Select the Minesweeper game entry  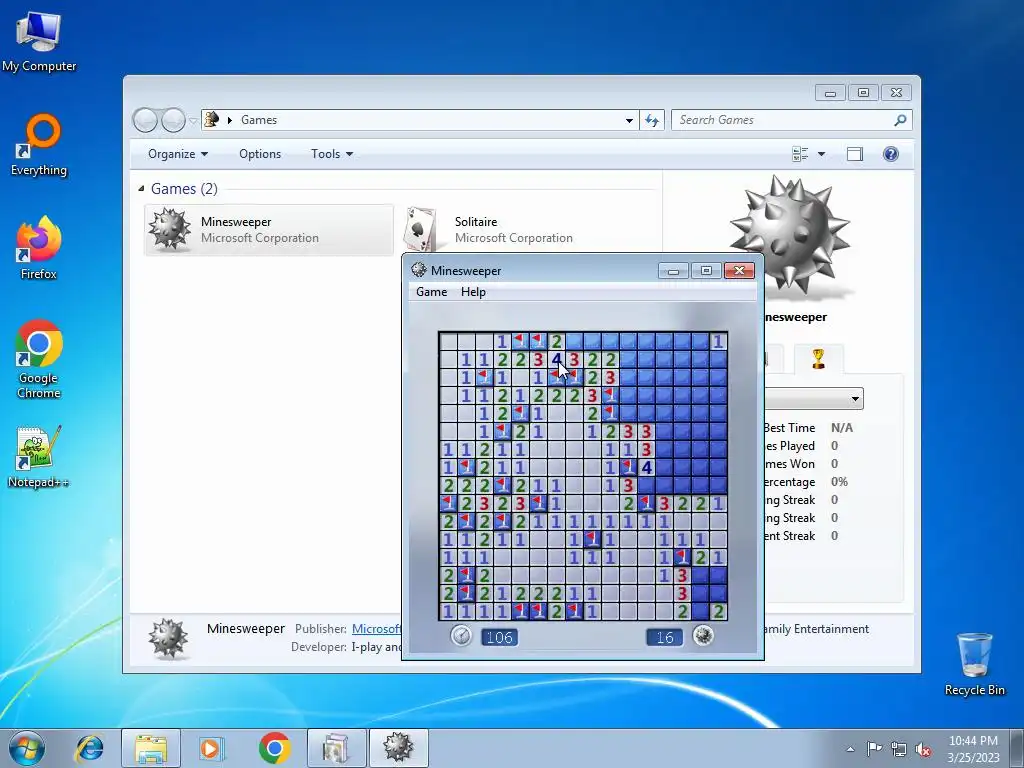pos(268,230)
